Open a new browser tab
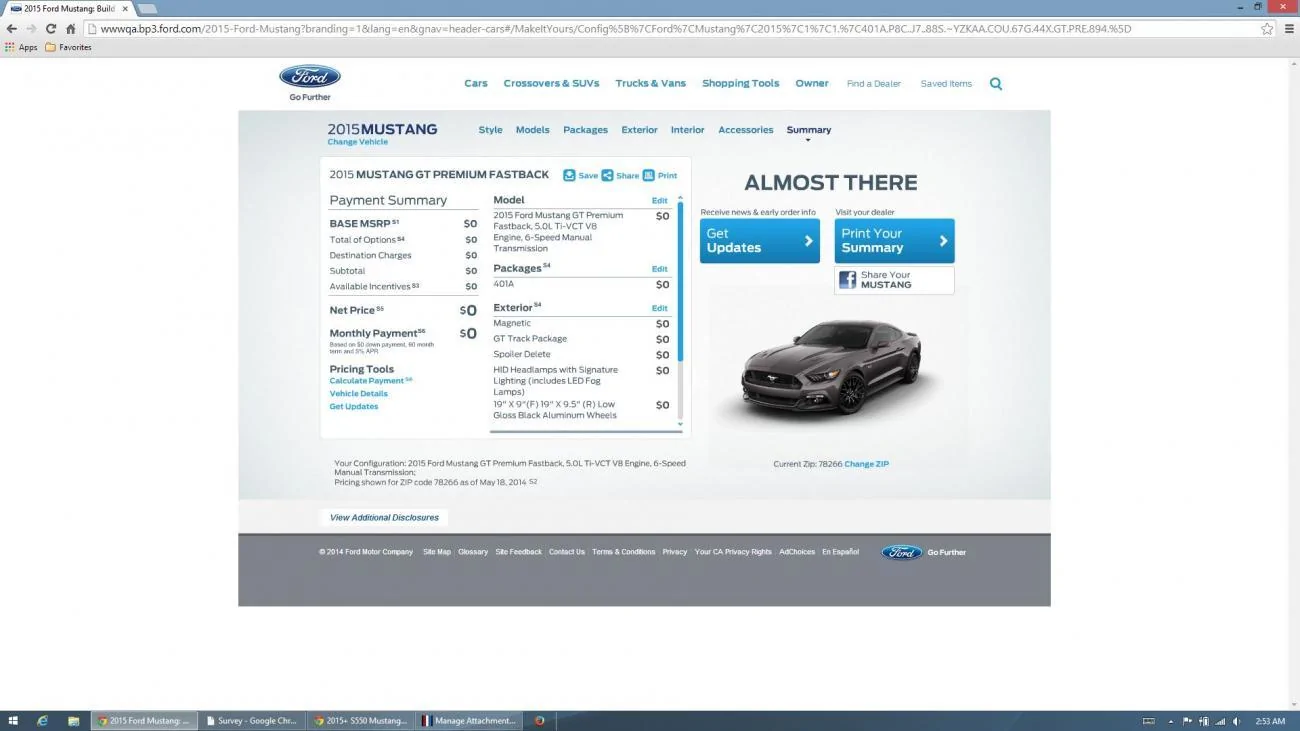Viewport: 1300px width, 731px height. pyautogui.click(x=147, y=9)
